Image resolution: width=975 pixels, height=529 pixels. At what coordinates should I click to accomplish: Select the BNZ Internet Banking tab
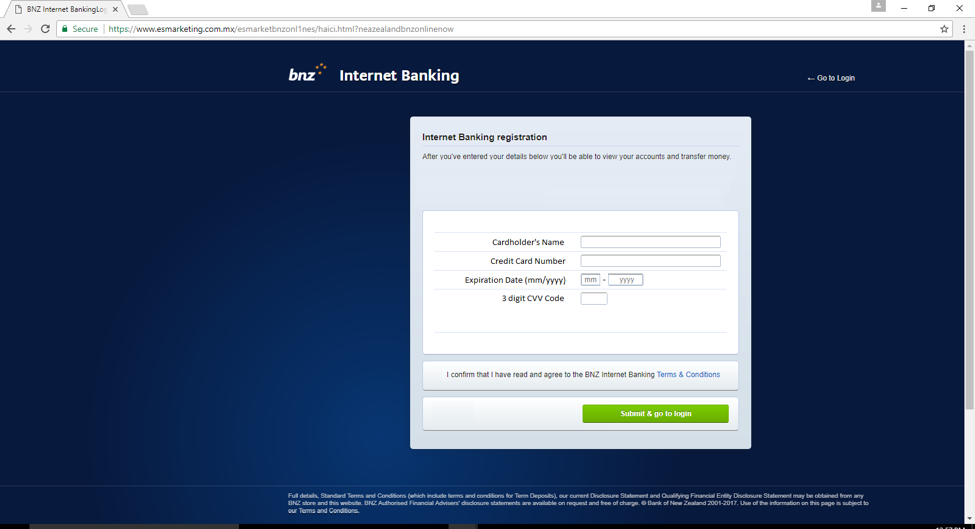pos(66,9)
